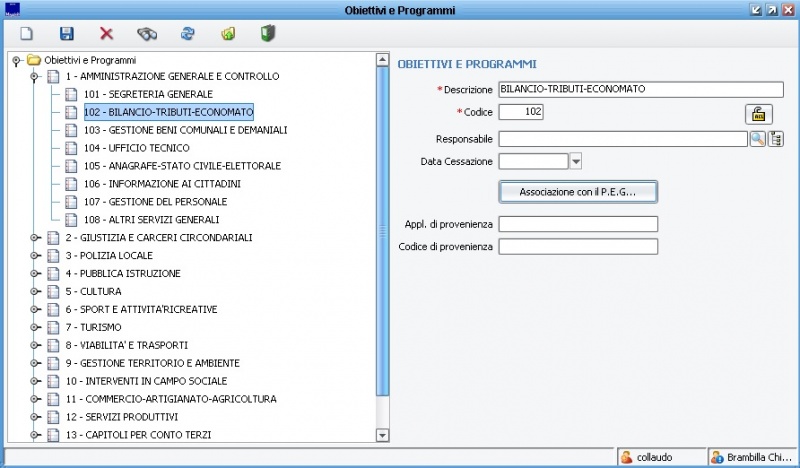Click the tree scrollbar up arrow
The width and height of the screenshot is (800, 468).
click(382, 59)
